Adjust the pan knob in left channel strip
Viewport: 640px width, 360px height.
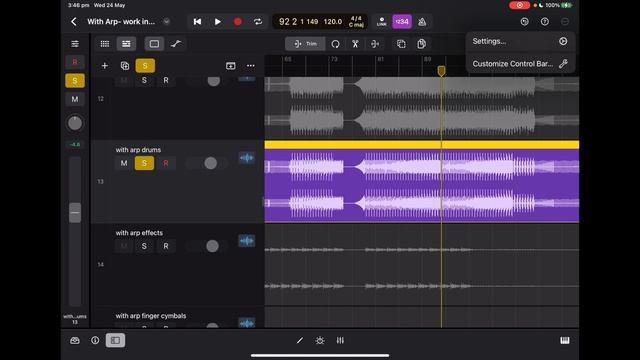[75, 123]
